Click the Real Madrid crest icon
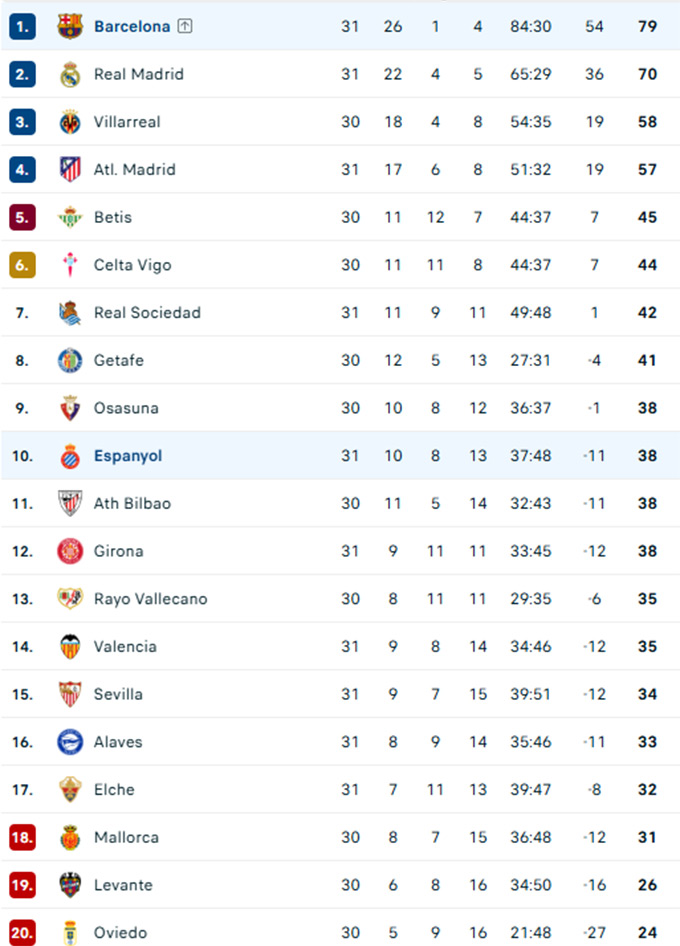 point(70,74)
